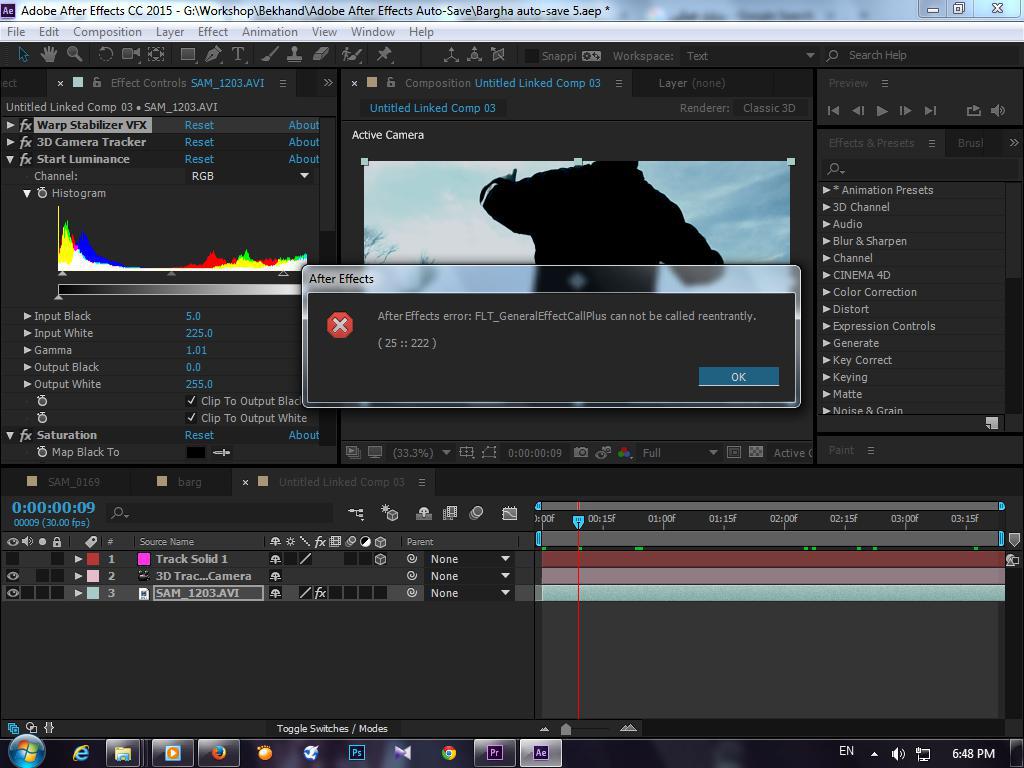The width and height of the screenshot is (1024, 768).
Task: Select the Zoom magnifier tool
Action: coord(74,55)
